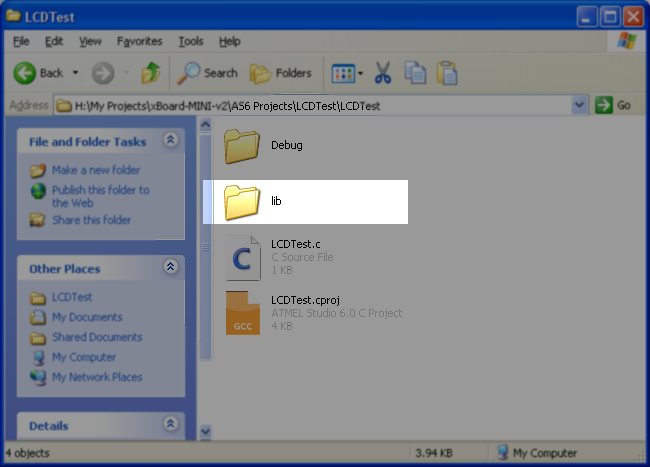Close the LCDTest window
Screen dimensions: 650x467
pos(633,17)
